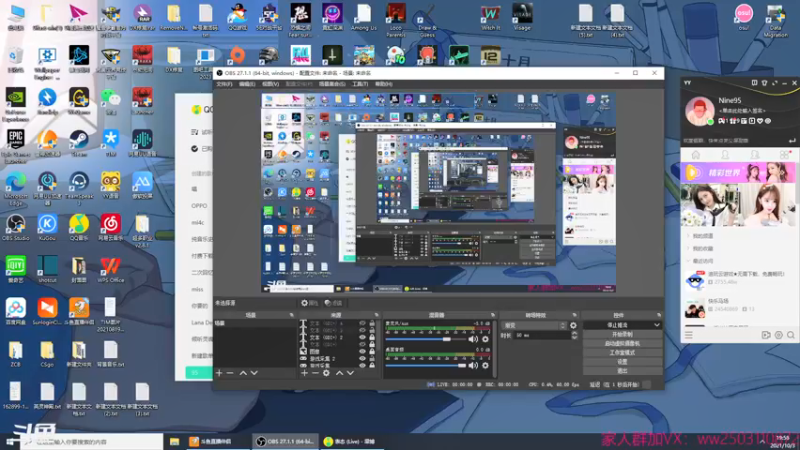This screenshot has width=800, height=450.
Task: Hide the 文本 (GDI+) 3 source
Action: [x=362, y=331]
